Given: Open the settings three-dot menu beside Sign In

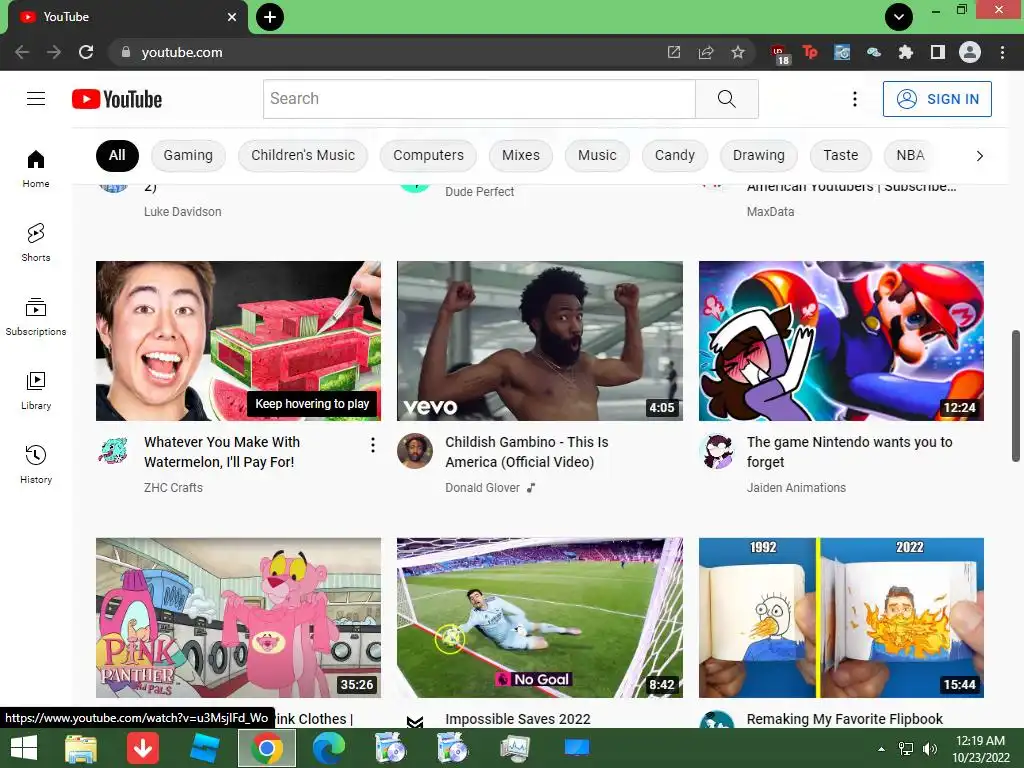Looking at the screenshot, I should tap(854, 99).
